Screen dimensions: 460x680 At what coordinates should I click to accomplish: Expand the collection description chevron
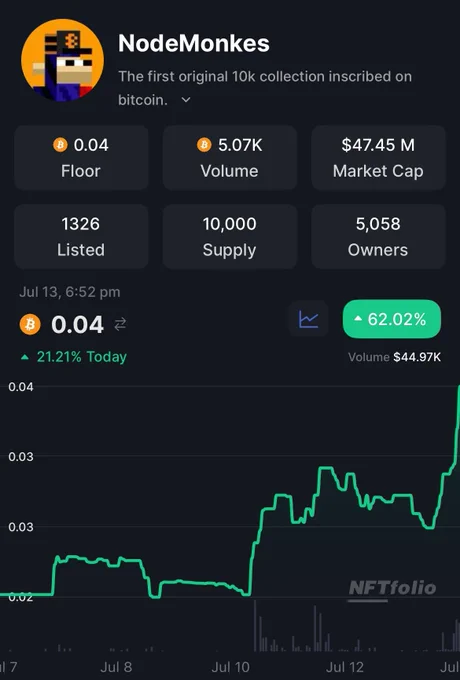186,100
